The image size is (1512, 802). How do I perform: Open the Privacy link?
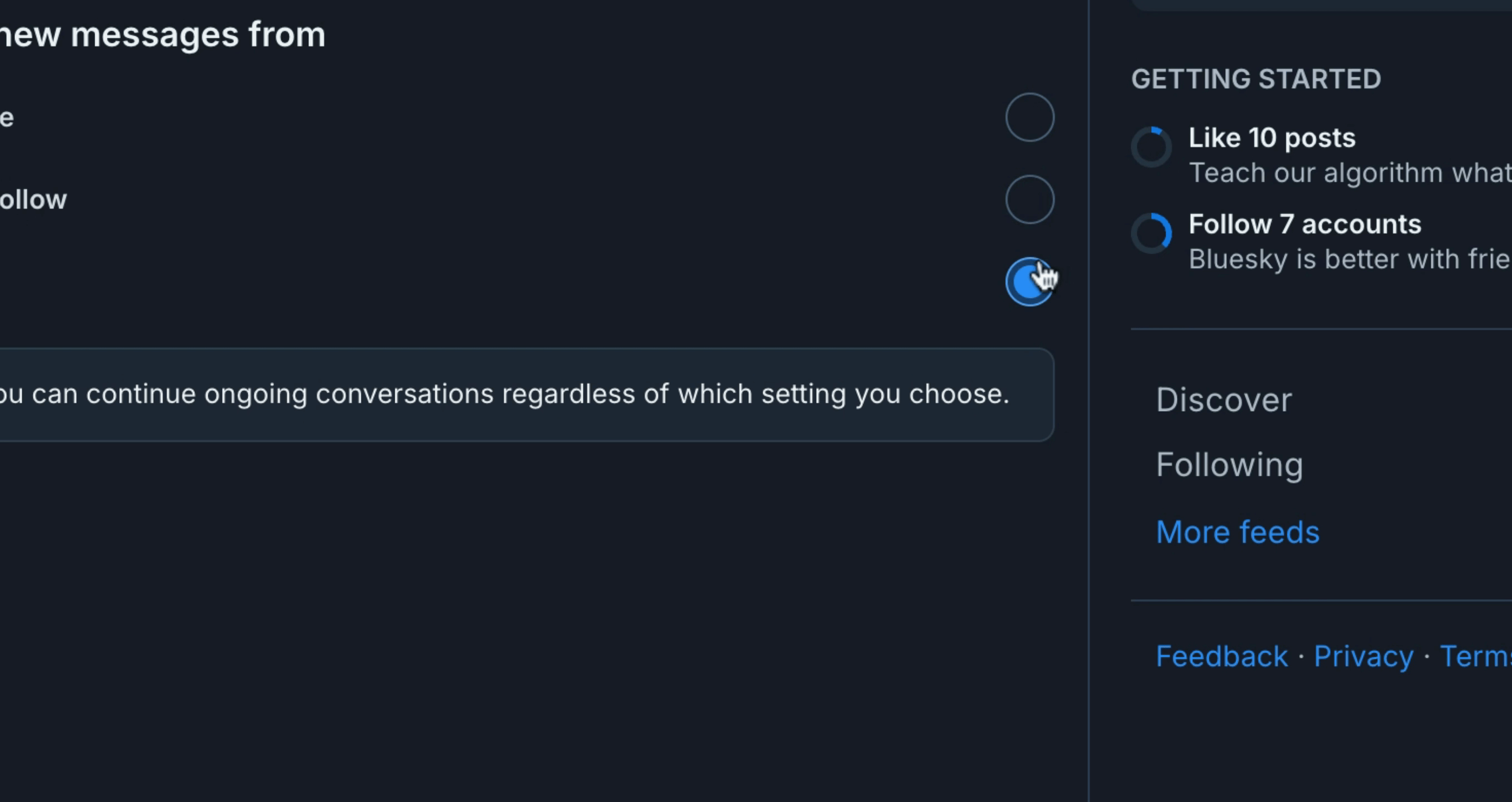(x=1363, y=656)
